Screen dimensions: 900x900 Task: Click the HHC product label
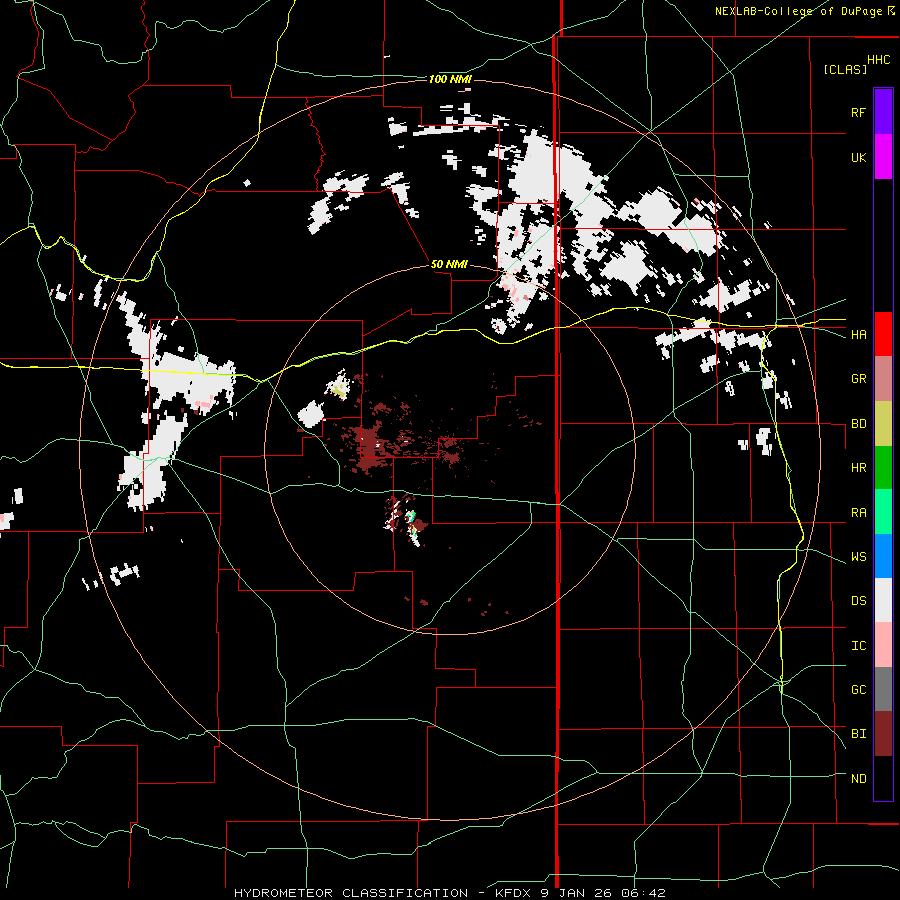pos(879,60)
